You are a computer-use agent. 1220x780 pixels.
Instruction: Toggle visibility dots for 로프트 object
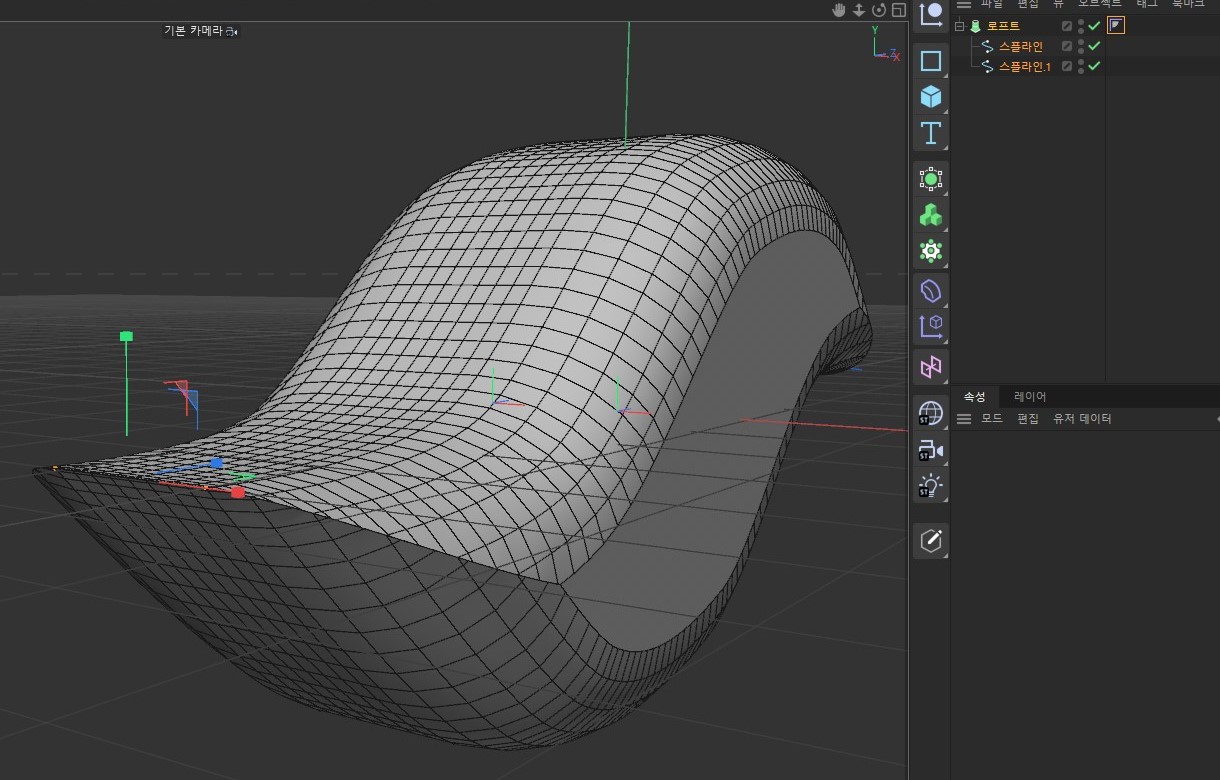point(1081,26)
